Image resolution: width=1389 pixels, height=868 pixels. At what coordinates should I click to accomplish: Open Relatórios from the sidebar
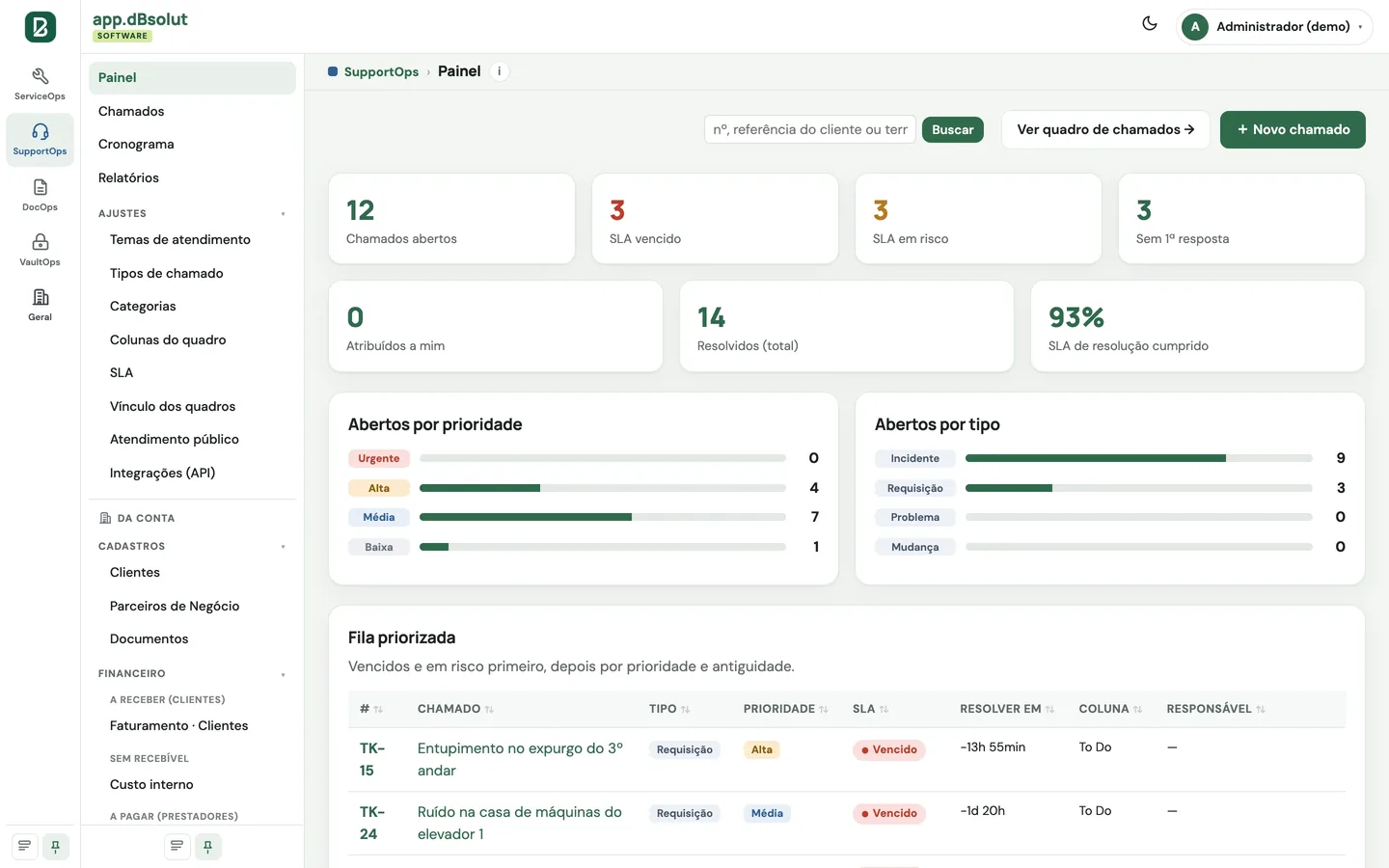pos(192,177)
